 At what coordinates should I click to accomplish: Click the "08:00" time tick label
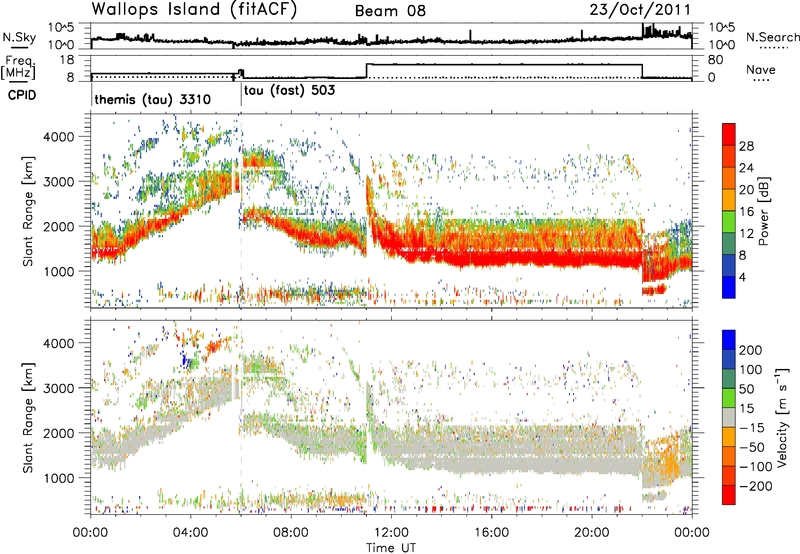(291, 533)
